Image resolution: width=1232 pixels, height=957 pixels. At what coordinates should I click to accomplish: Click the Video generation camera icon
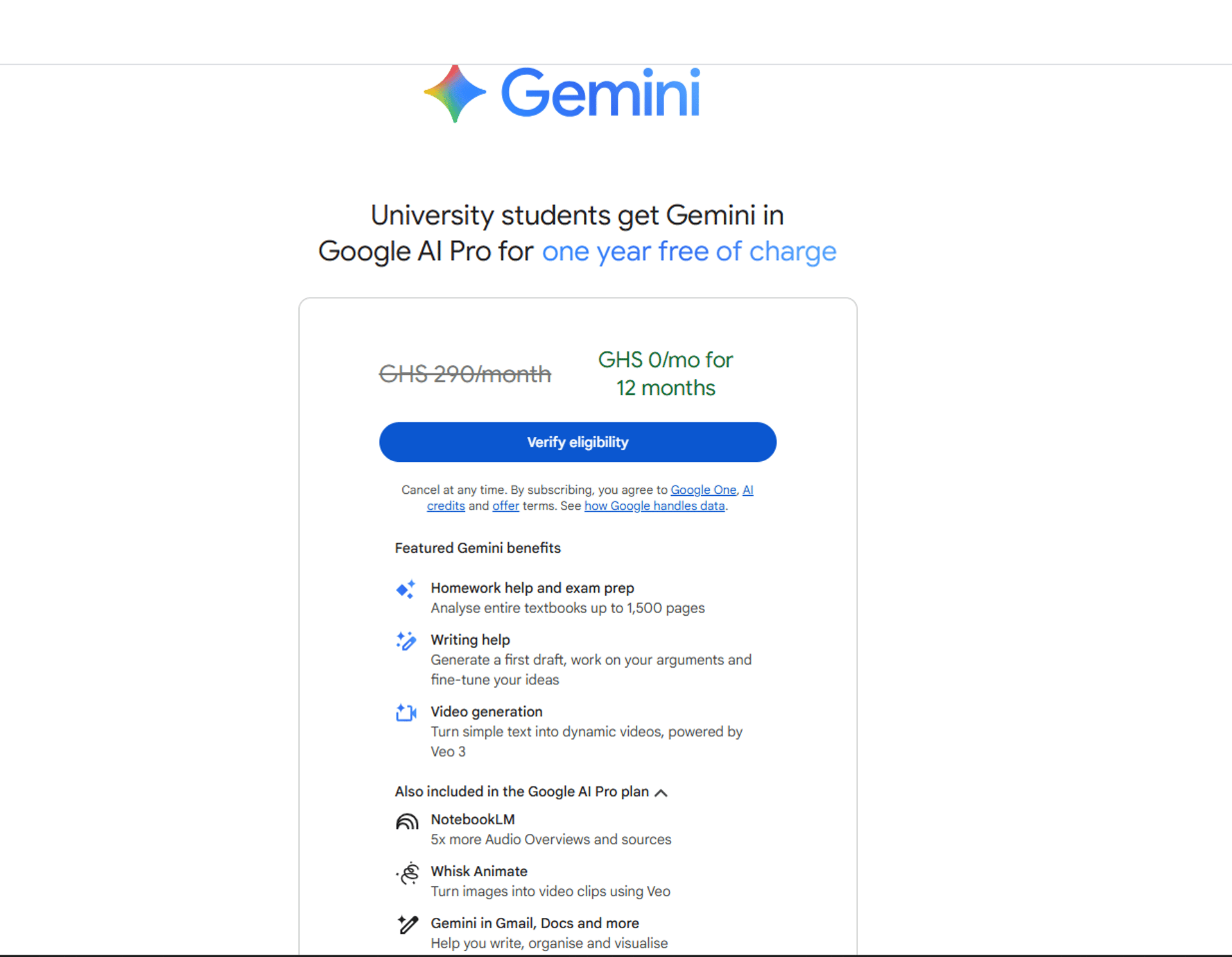pyautogui.click(x=406, y=713)
